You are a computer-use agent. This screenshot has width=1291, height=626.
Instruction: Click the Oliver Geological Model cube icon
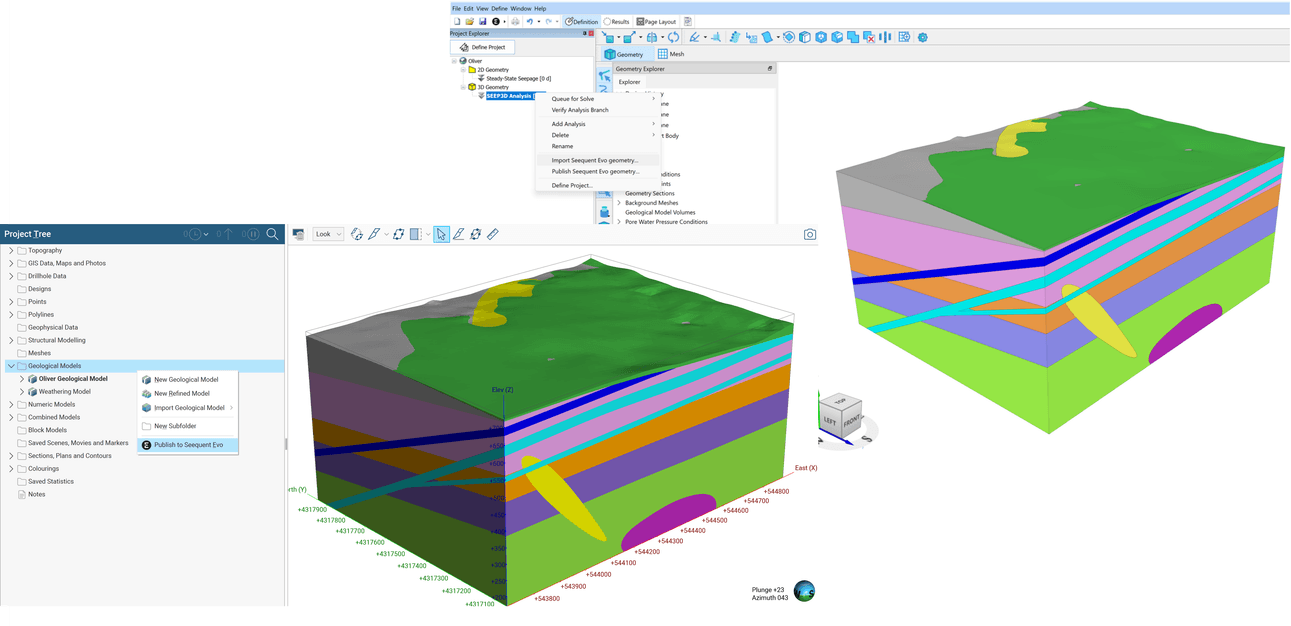pos(33,379)
